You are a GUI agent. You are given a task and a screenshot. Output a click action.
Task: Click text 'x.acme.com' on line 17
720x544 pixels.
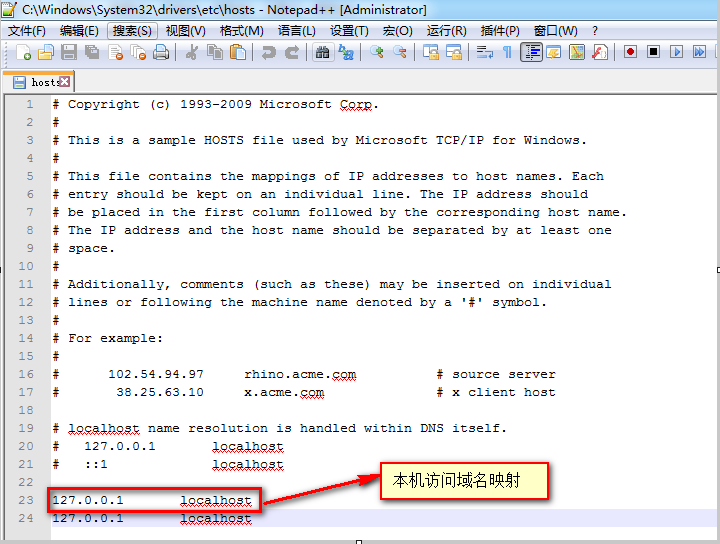[x=284, y=393]
